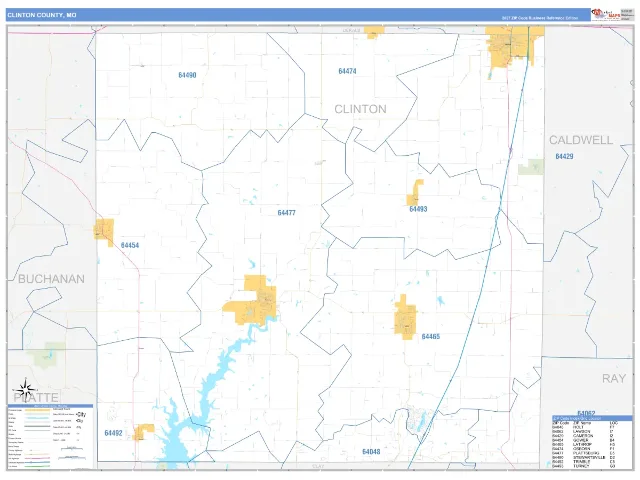
Task: Click the CAMERON row in ZIP index
Action: coord(584,436)
